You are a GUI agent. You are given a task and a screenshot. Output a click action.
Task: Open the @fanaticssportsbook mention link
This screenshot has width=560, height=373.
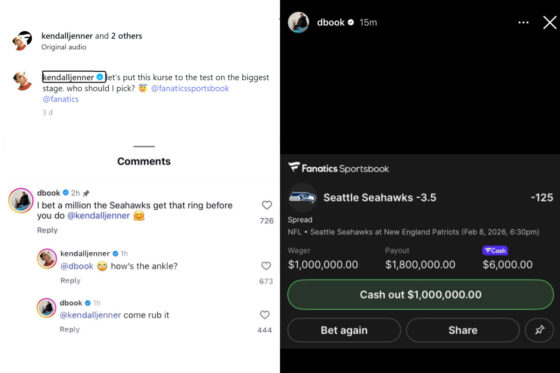pyautogui.click(x=190, y=88)
